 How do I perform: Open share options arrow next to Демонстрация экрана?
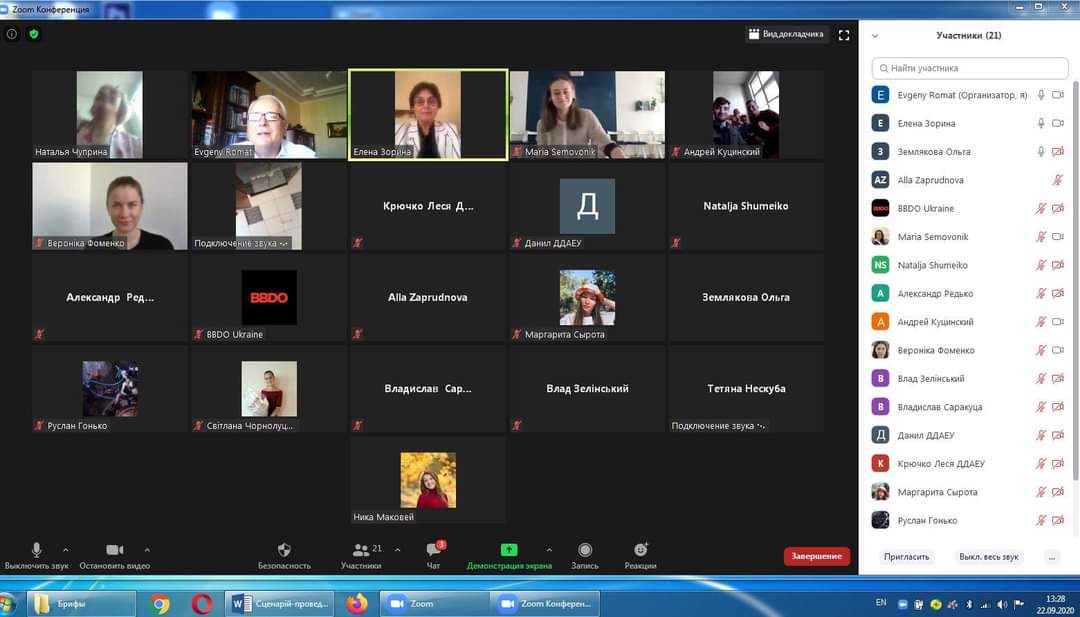[549, 549]
